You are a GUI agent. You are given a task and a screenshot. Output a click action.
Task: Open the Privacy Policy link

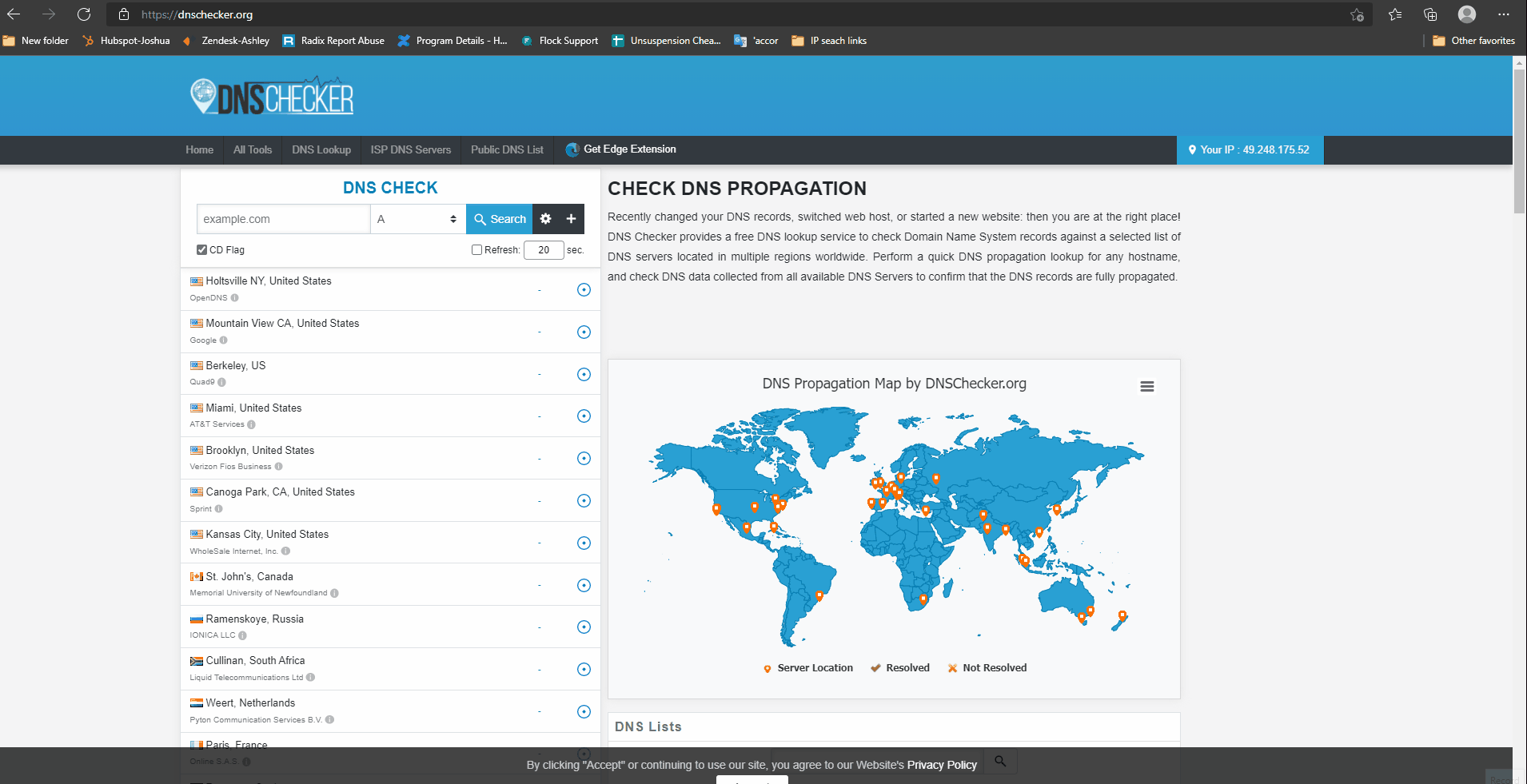[x=941, y=765]
